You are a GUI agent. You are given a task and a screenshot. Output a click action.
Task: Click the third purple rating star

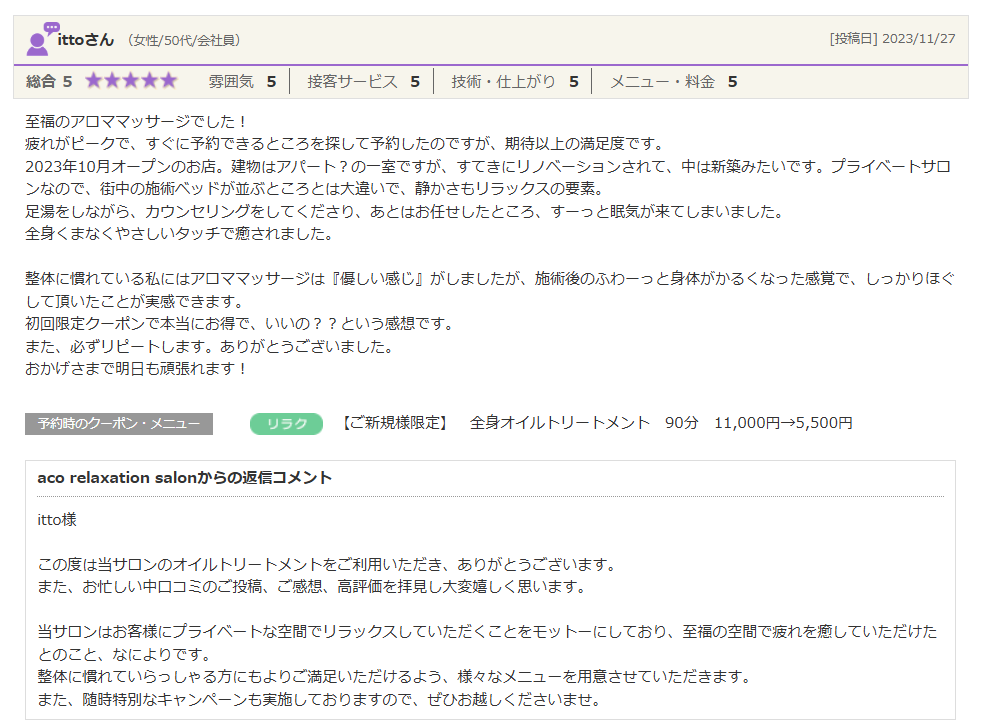tap(131, 81)
